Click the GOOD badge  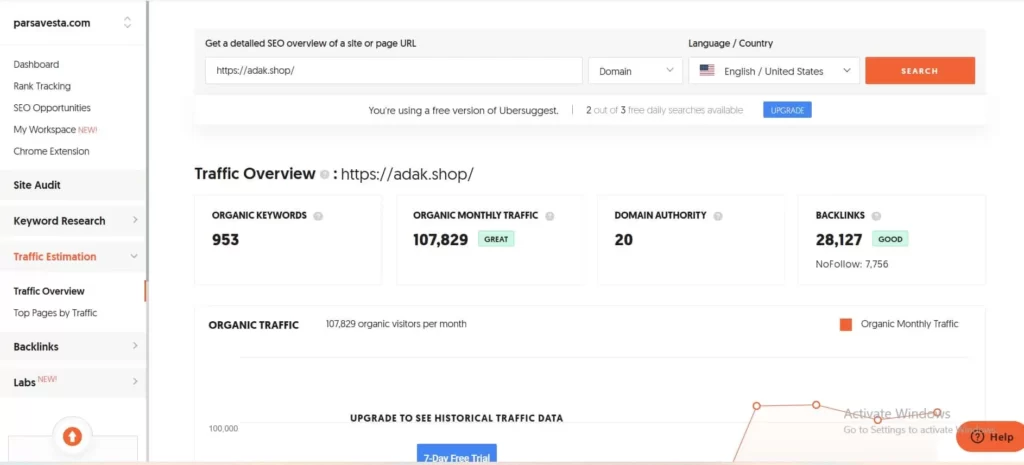pyautogui.click(x=890, y=239)
